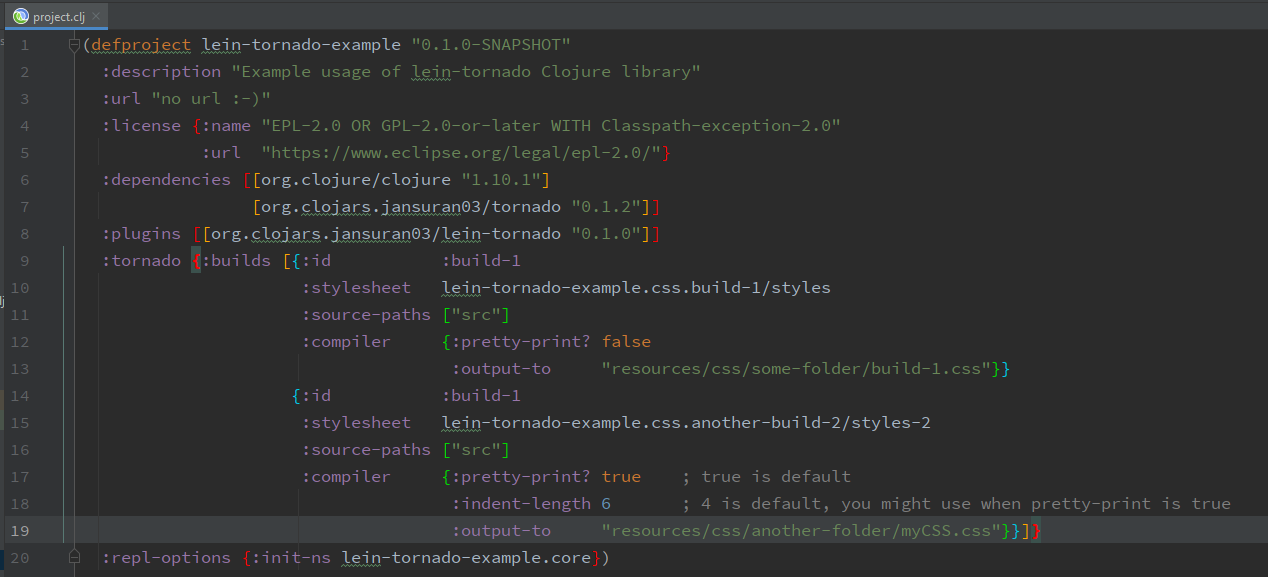Close the project.clj editor tab
This screenshot has width=1268, height=577.
click(97, 17)
